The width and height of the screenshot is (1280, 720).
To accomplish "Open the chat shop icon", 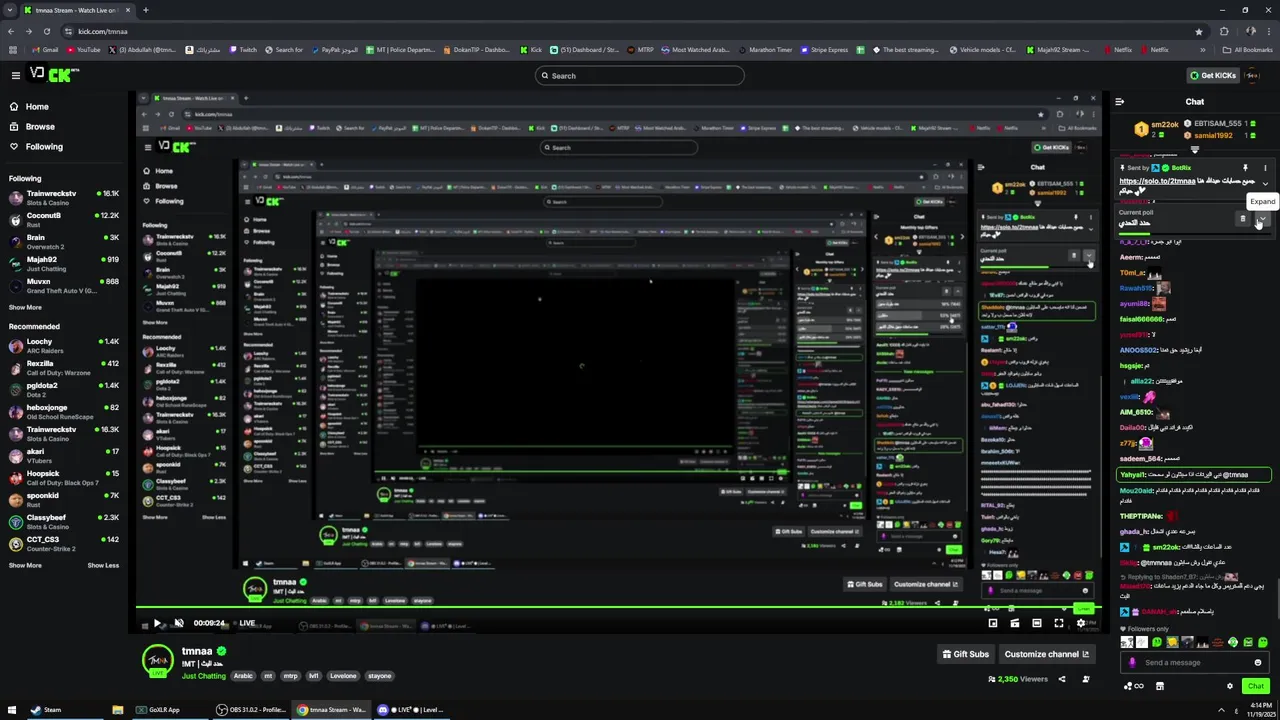I will (1160, 686).
